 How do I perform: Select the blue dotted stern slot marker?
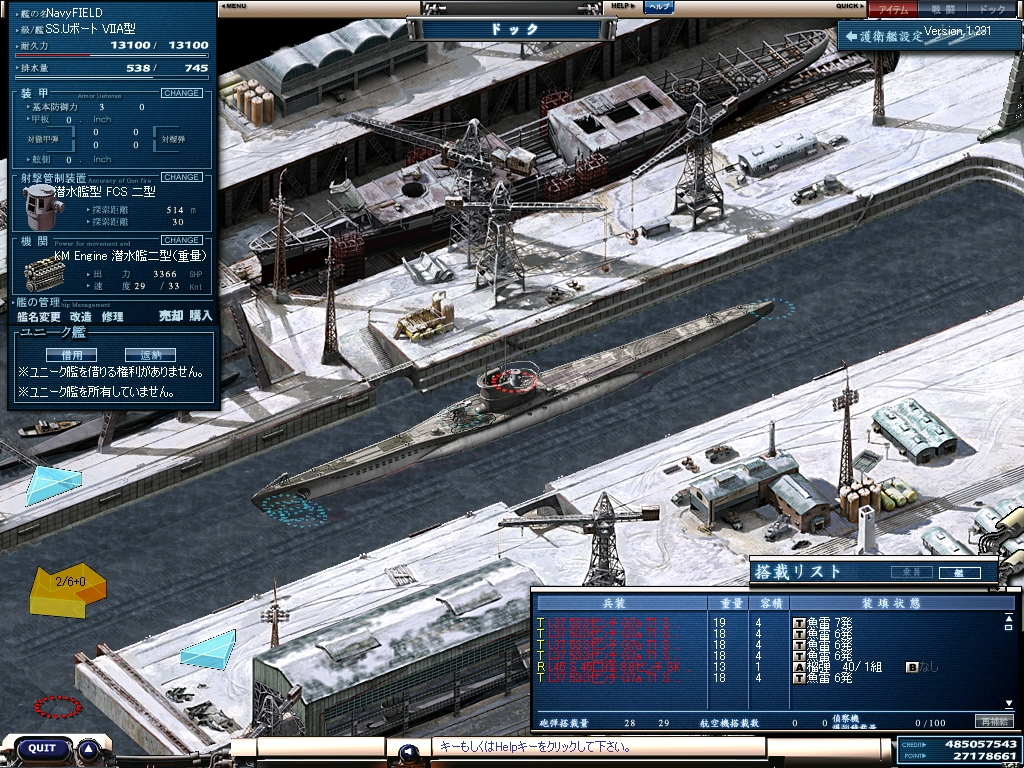pos(773,308)
